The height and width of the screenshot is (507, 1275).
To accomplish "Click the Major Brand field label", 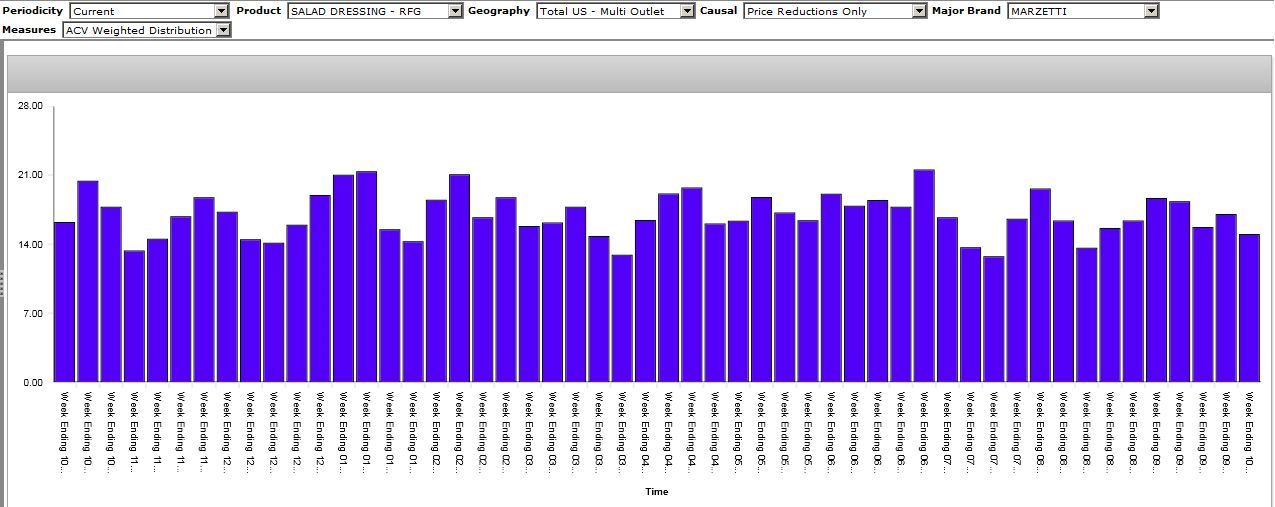I will 966,11.
